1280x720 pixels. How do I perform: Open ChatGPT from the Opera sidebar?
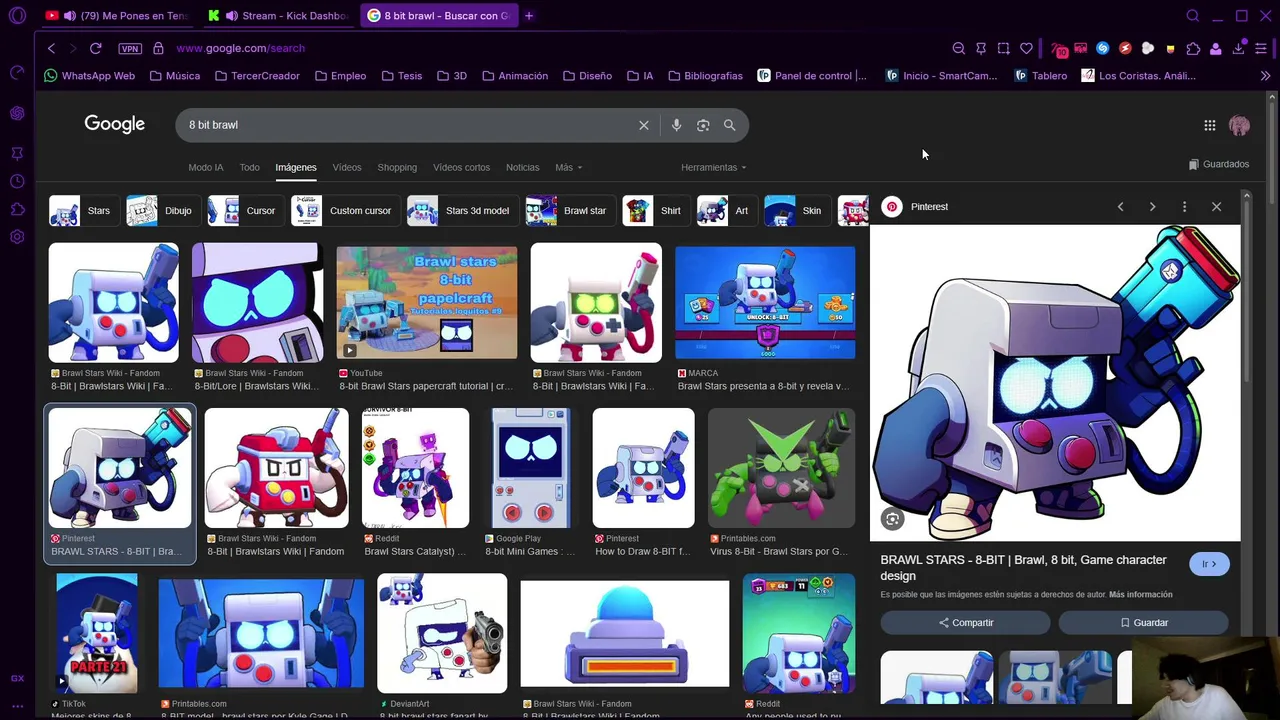tap(17, 113)
